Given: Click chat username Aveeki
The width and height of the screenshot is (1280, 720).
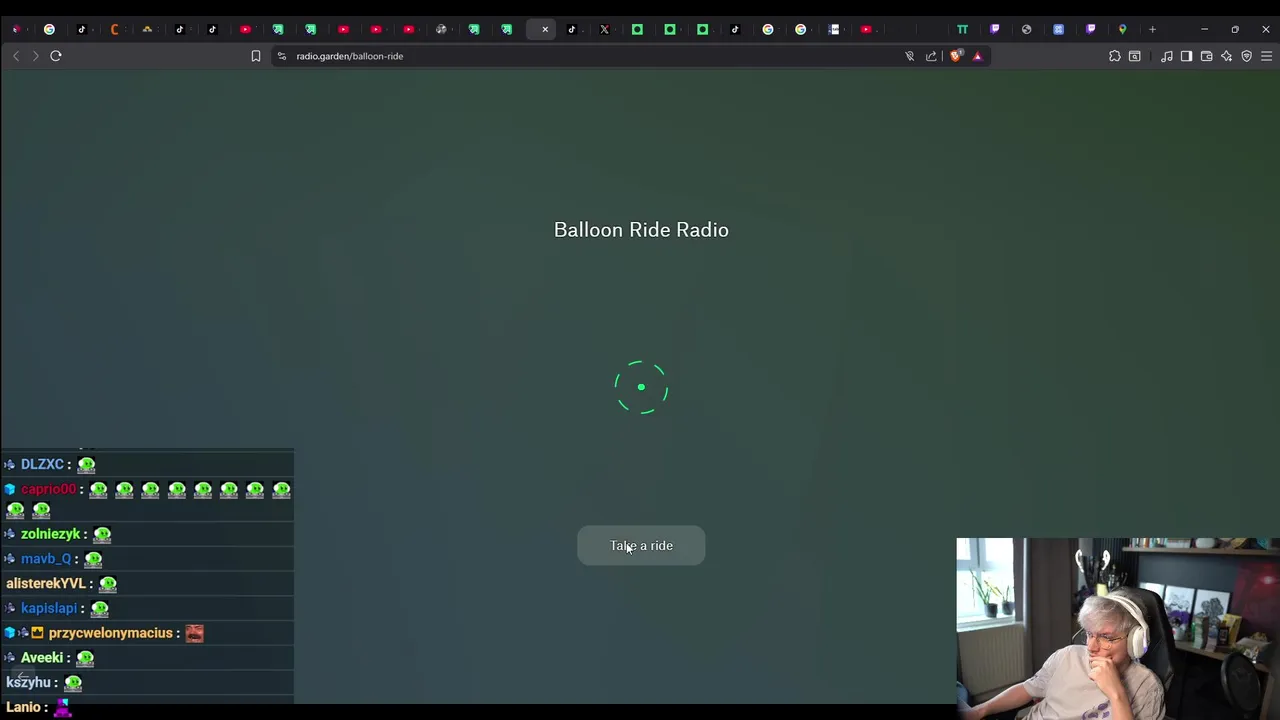Looking at the screenshot, I should 42,658.
